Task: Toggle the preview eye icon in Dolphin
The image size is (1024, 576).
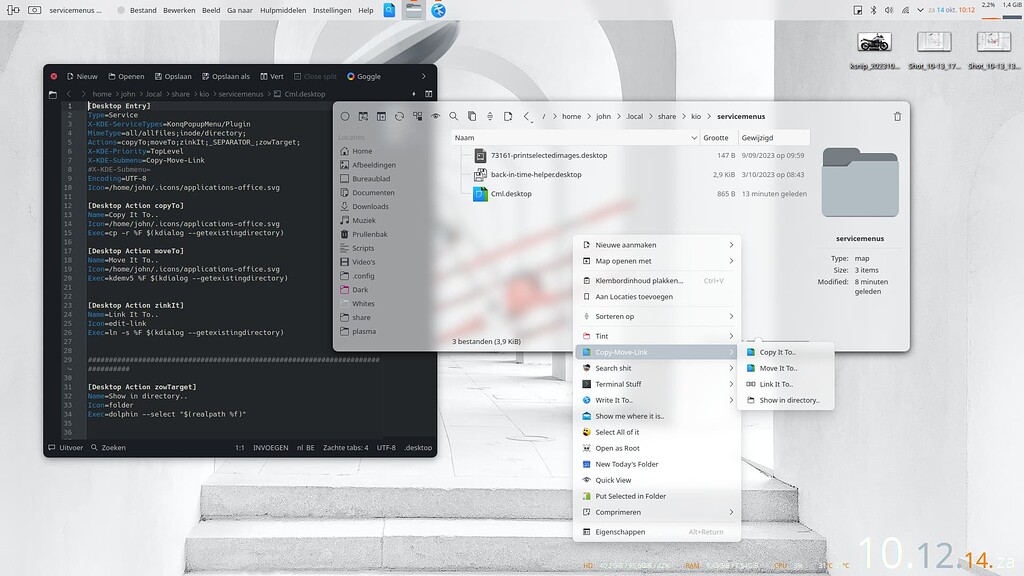Action: pos(435,116)
